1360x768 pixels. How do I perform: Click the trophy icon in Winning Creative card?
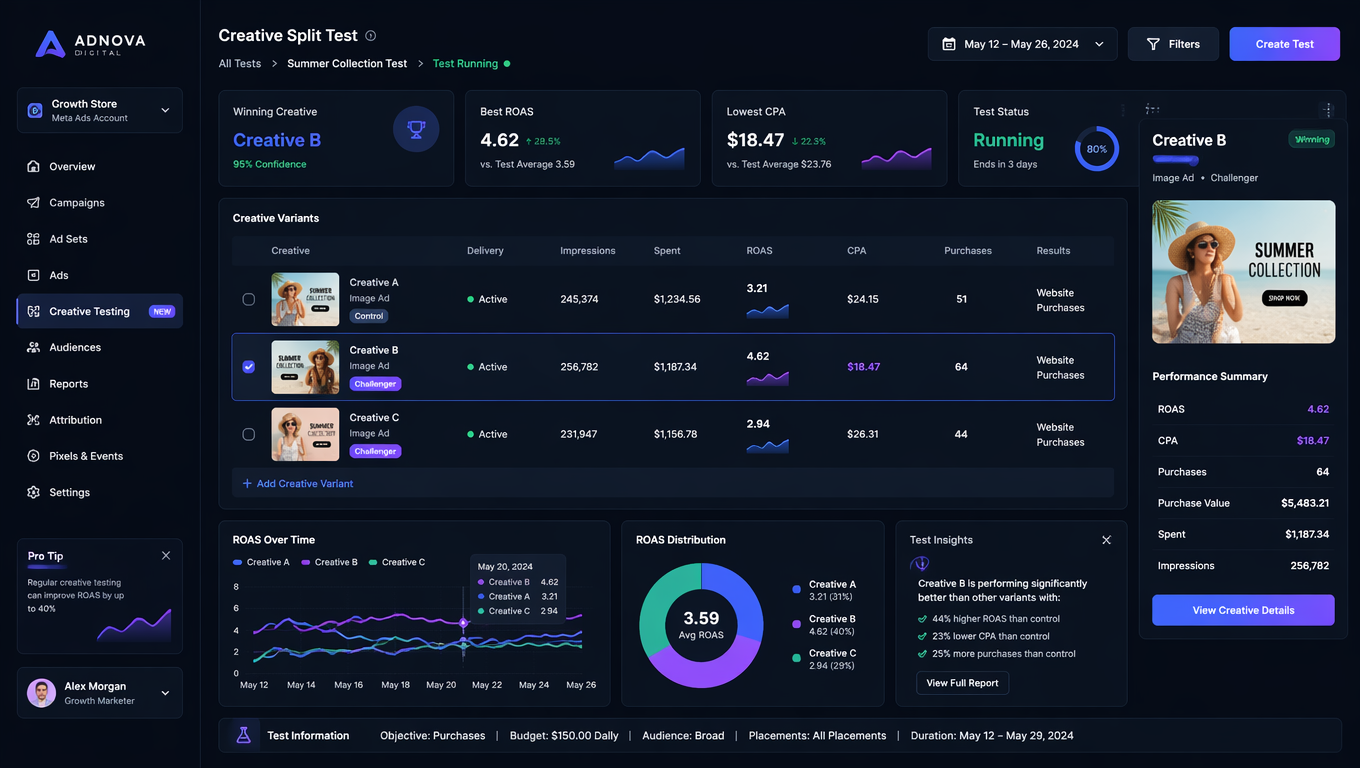point(416,130)
